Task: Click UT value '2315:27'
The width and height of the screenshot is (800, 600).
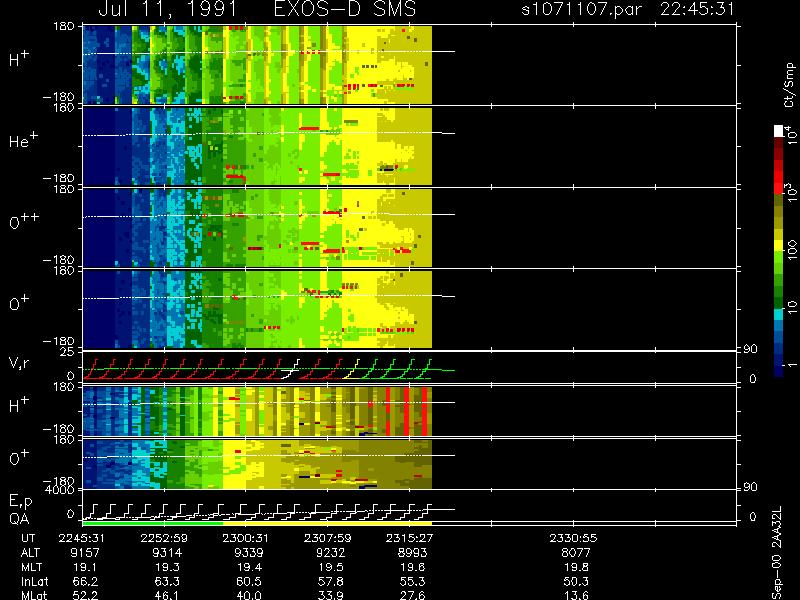Action: (x=409, y=538)
